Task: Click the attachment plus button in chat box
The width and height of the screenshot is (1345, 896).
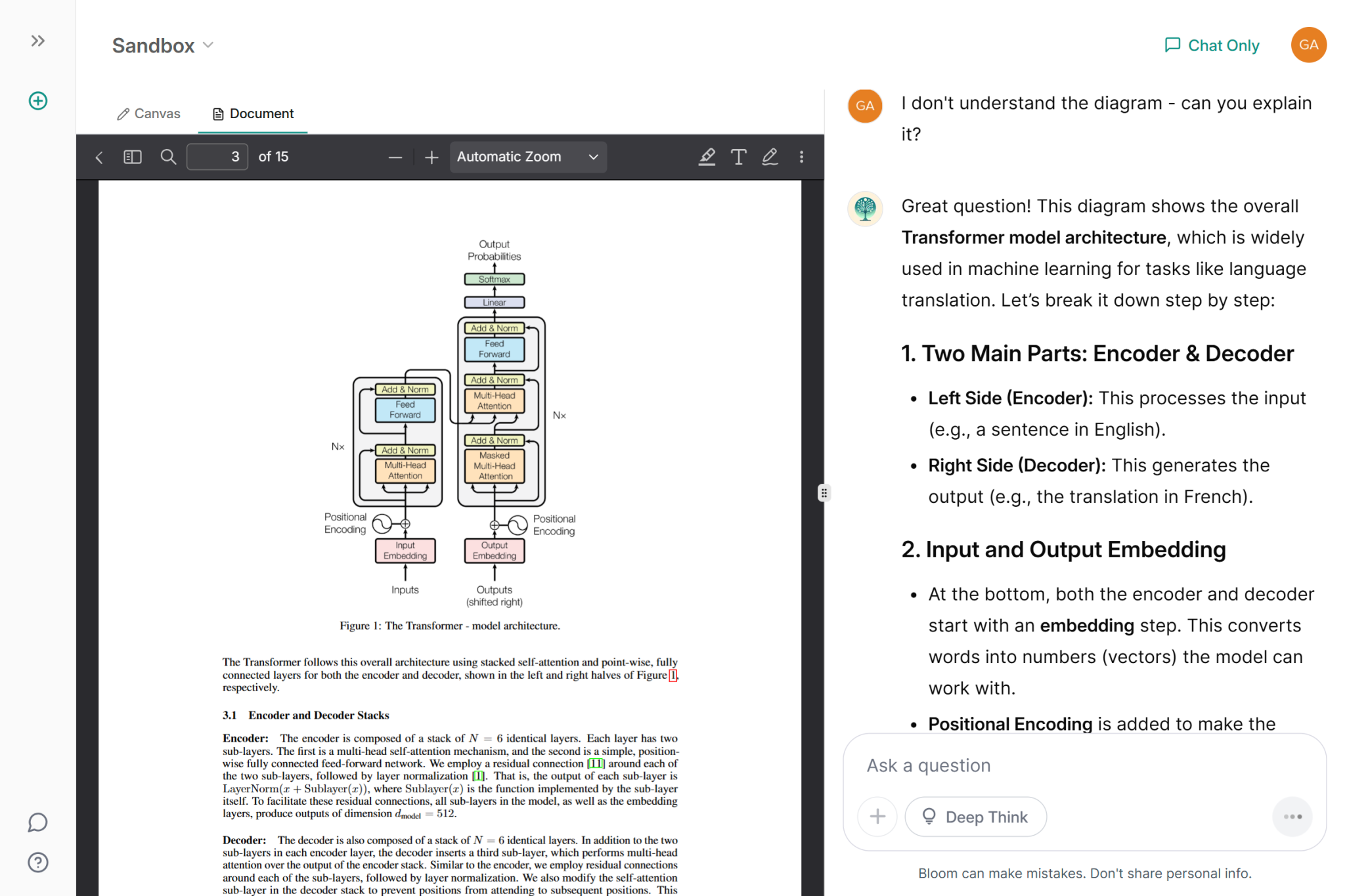Action: [x=877, y=817]
